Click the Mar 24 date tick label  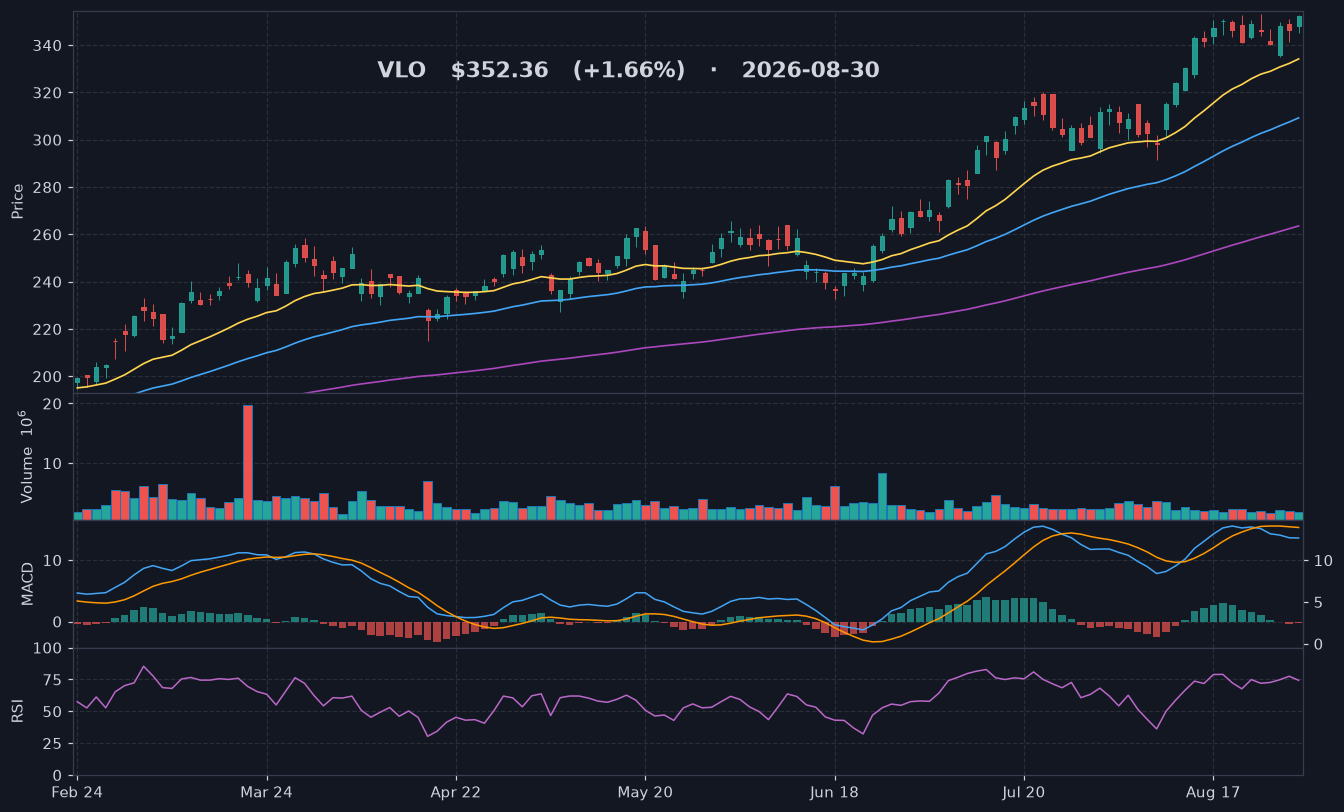tap(267, 792)
